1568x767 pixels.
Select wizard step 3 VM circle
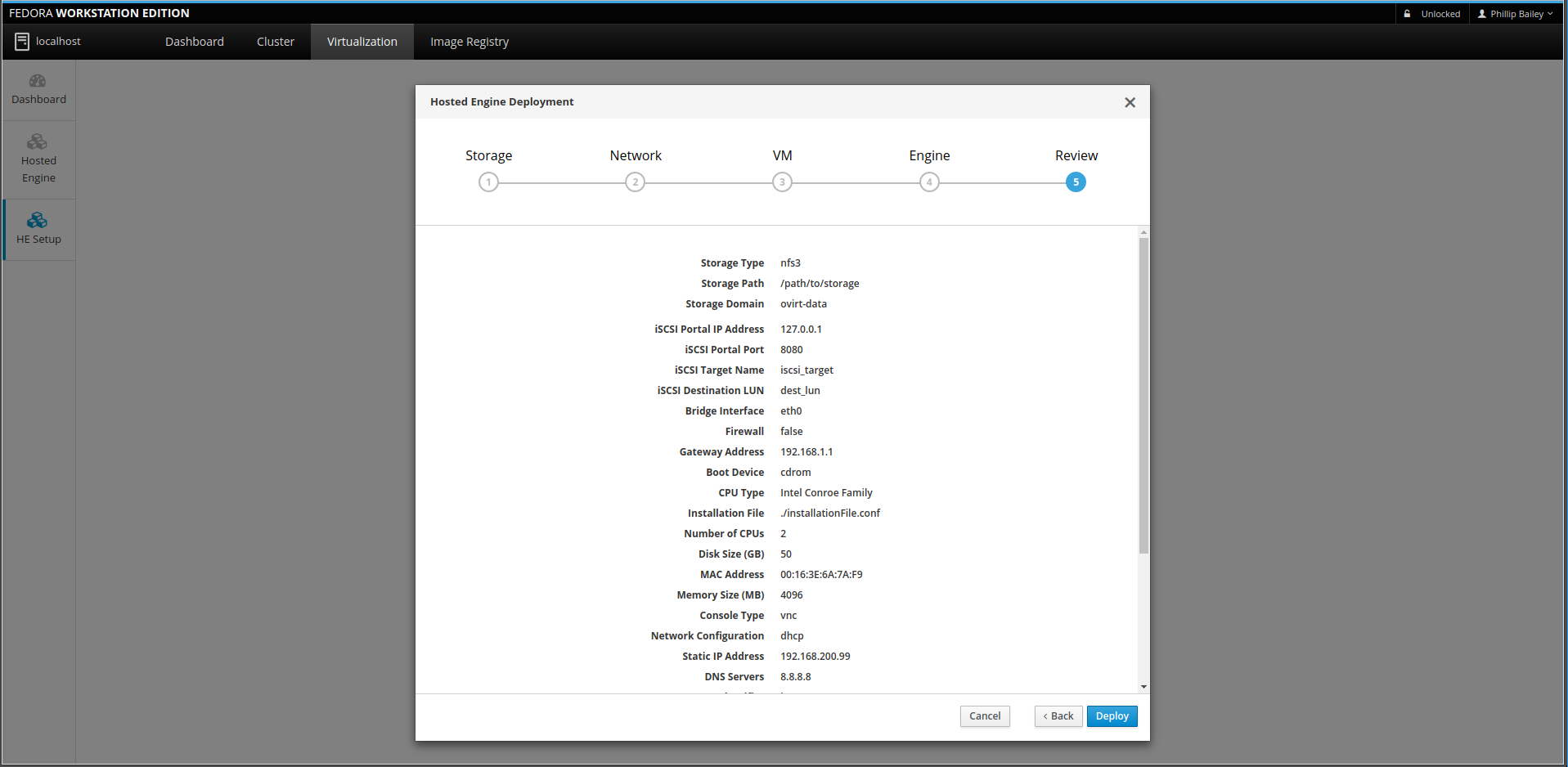click(782, 182)
